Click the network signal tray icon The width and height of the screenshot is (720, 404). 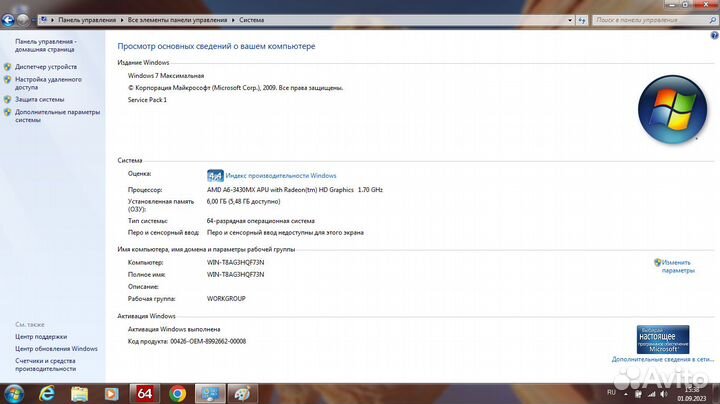(652, 394)
